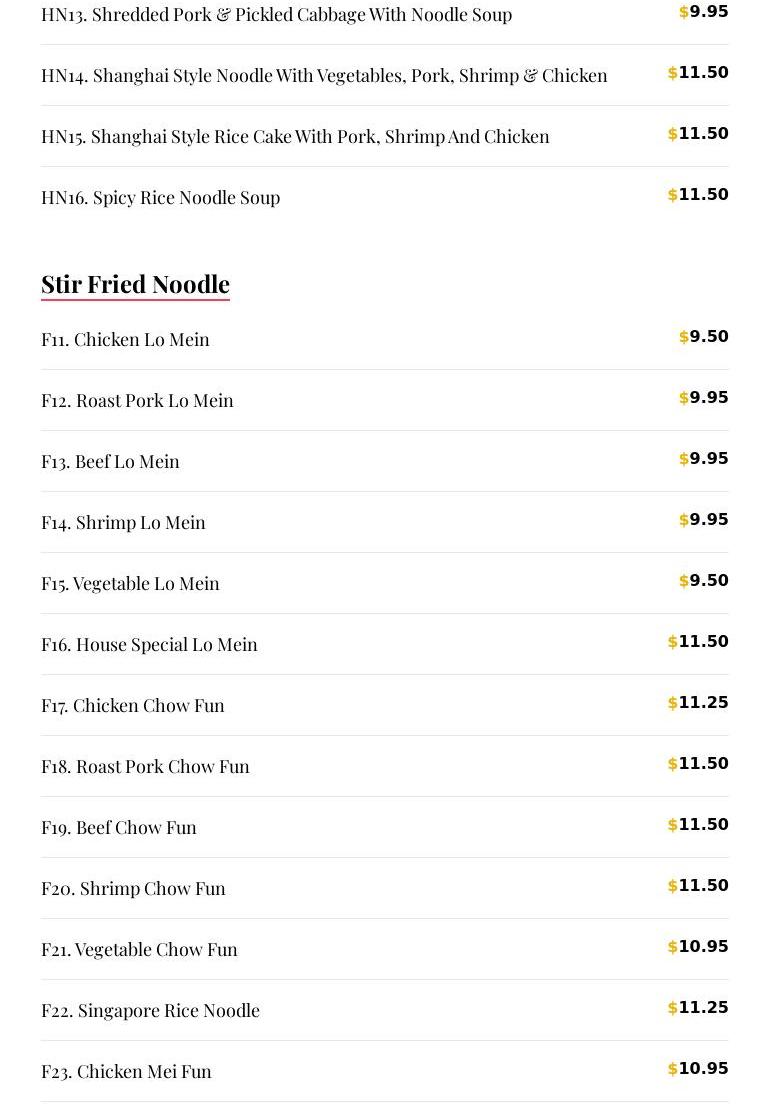Click HN13. Shredded Pork & Pickled Cabbage soup
This screenshot has width=770, height=1110.
click(277, 14)
